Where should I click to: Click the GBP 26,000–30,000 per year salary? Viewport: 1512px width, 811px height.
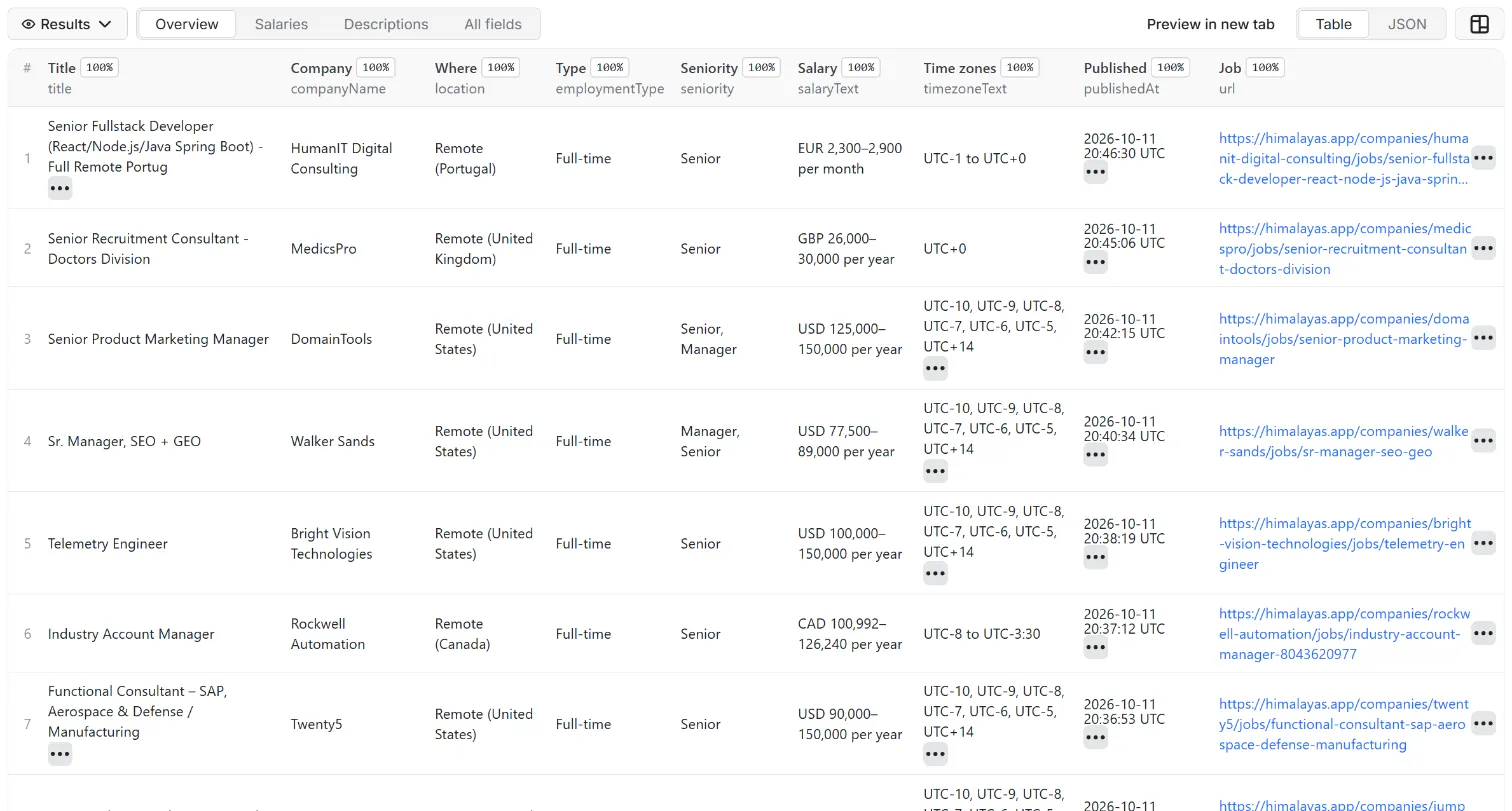click(846, 248)
